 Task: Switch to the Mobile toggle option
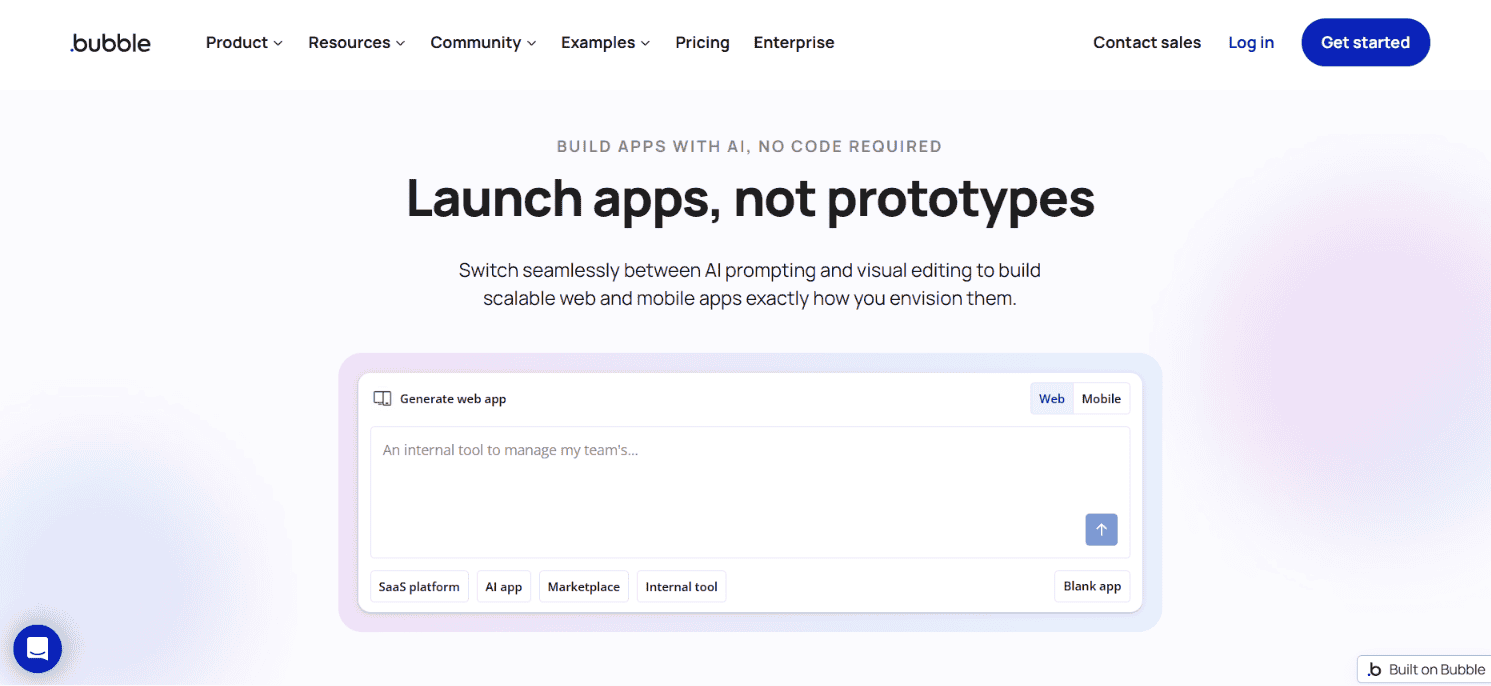tap(1101, 398)
